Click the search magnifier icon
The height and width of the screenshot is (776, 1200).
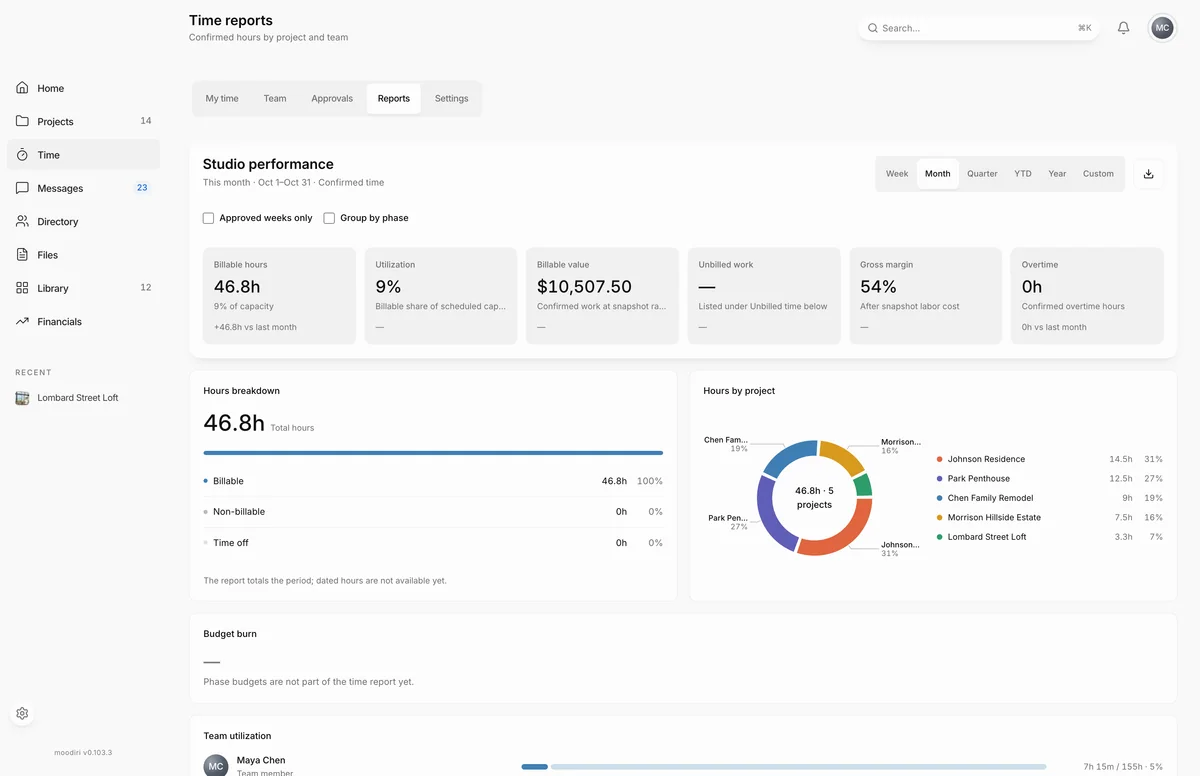[872, 28]
